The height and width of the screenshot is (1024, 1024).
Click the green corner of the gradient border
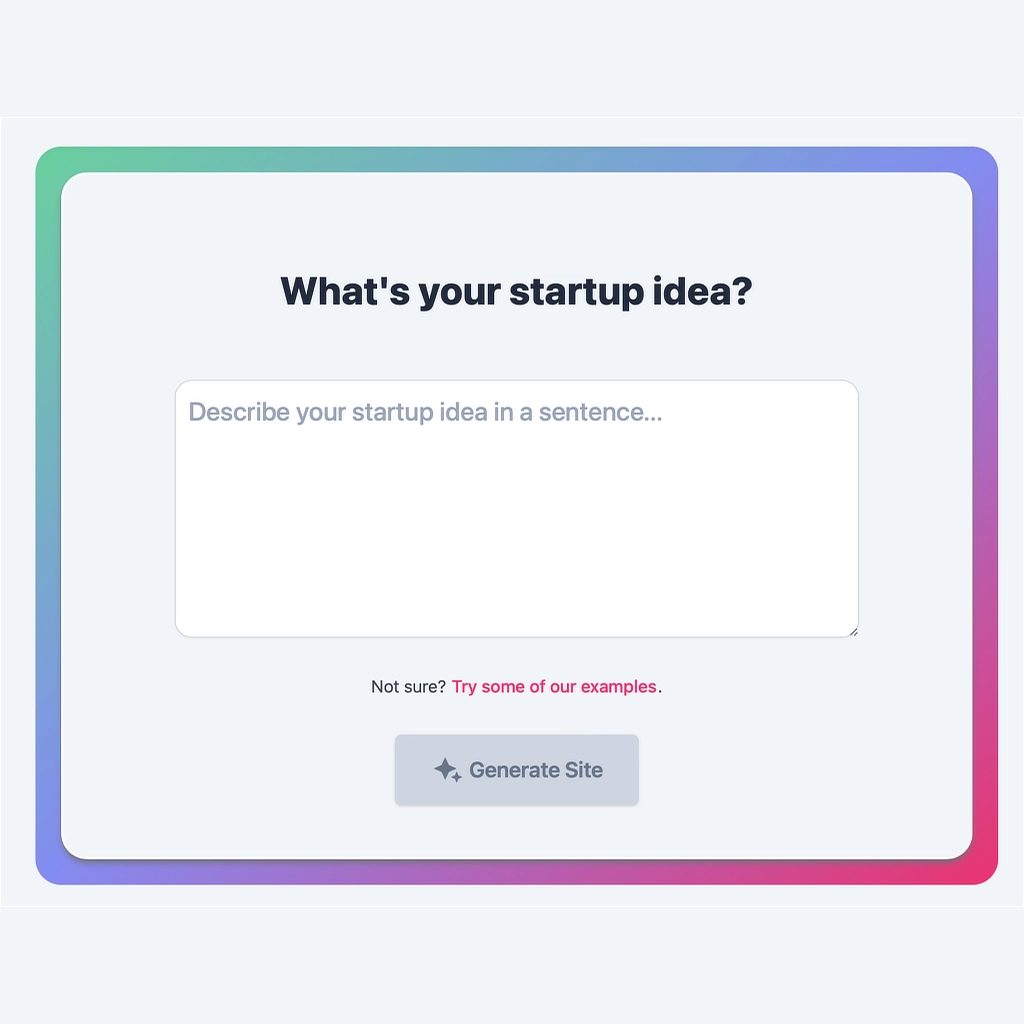tap(50, 161)
